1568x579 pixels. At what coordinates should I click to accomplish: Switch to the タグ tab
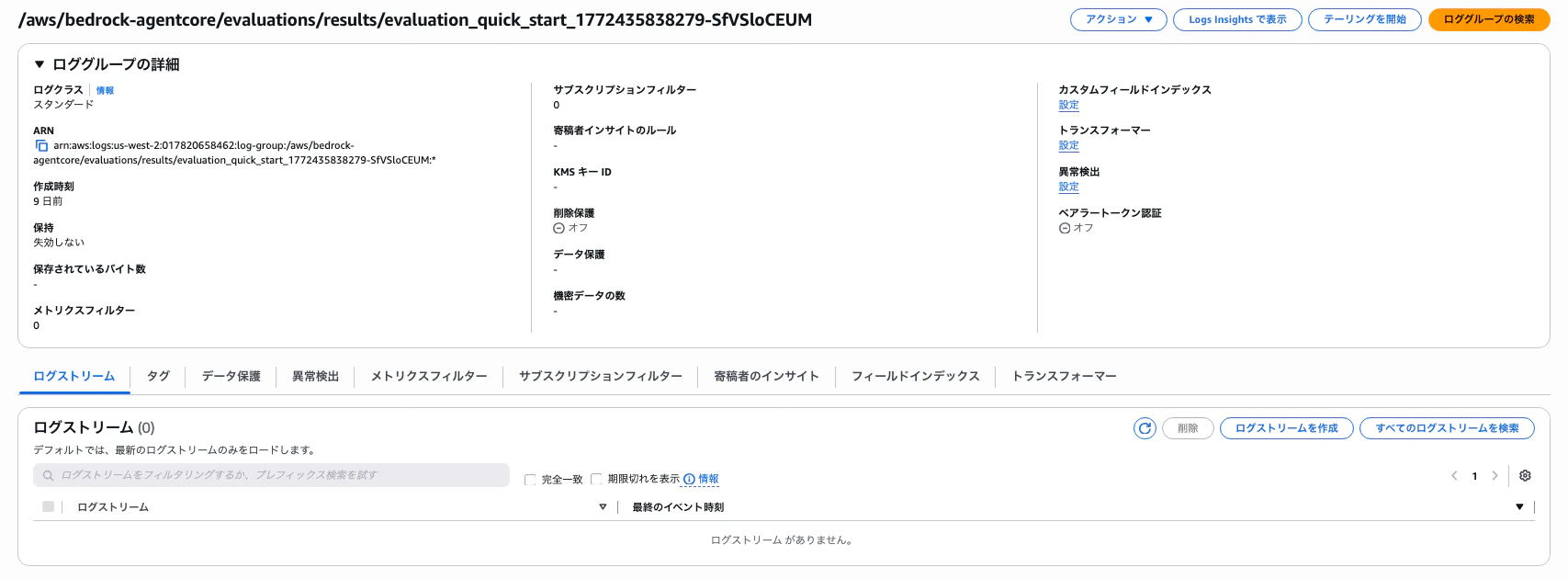(158, 377)
